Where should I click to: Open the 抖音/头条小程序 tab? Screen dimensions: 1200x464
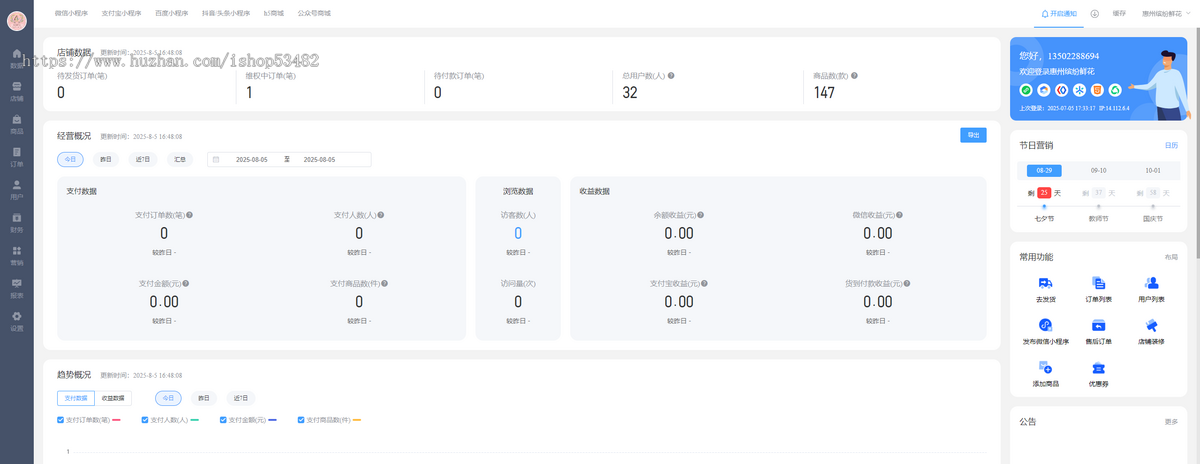[x=226, y=14]
